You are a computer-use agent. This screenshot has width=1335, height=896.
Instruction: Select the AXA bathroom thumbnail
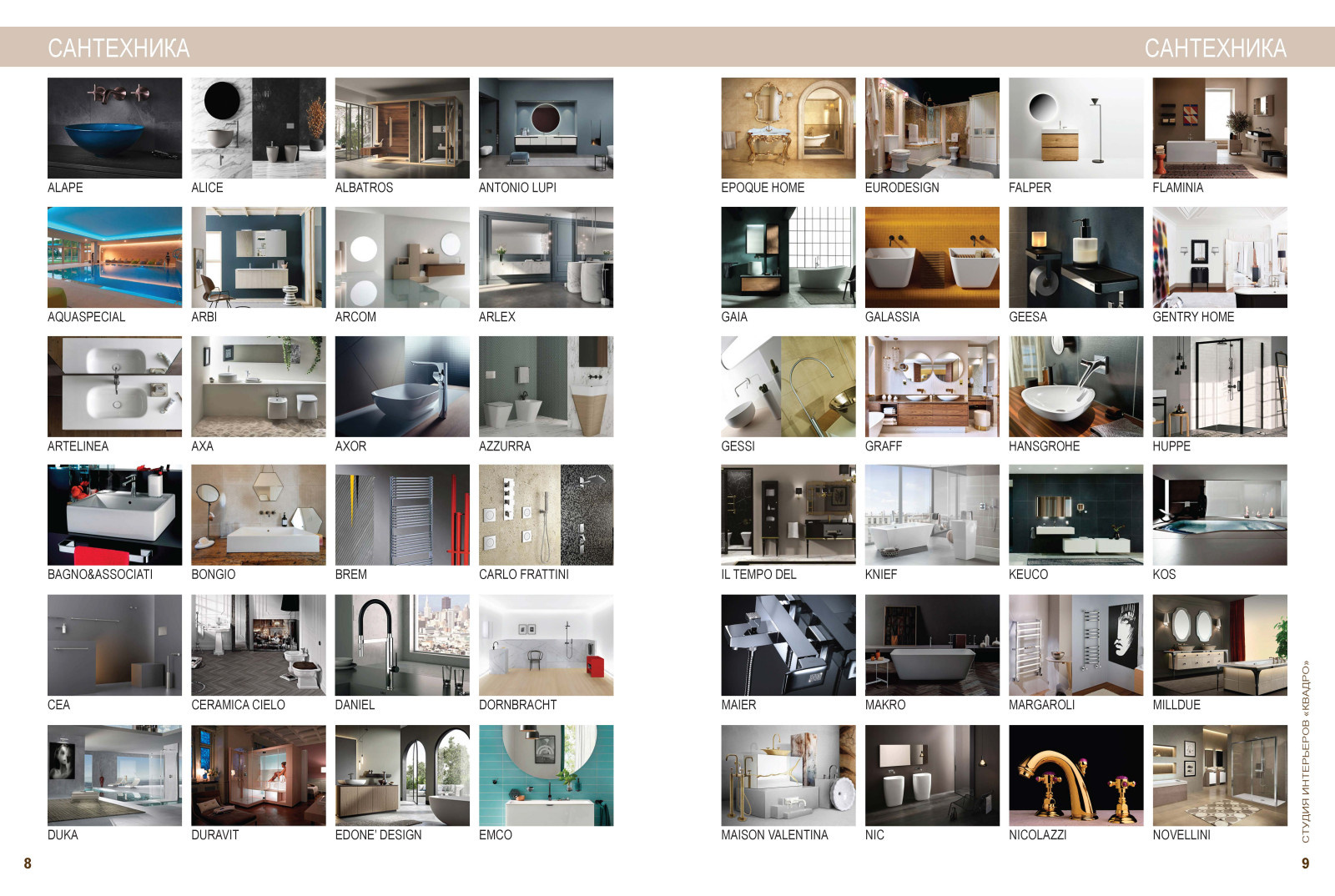[x=259, y=386]
